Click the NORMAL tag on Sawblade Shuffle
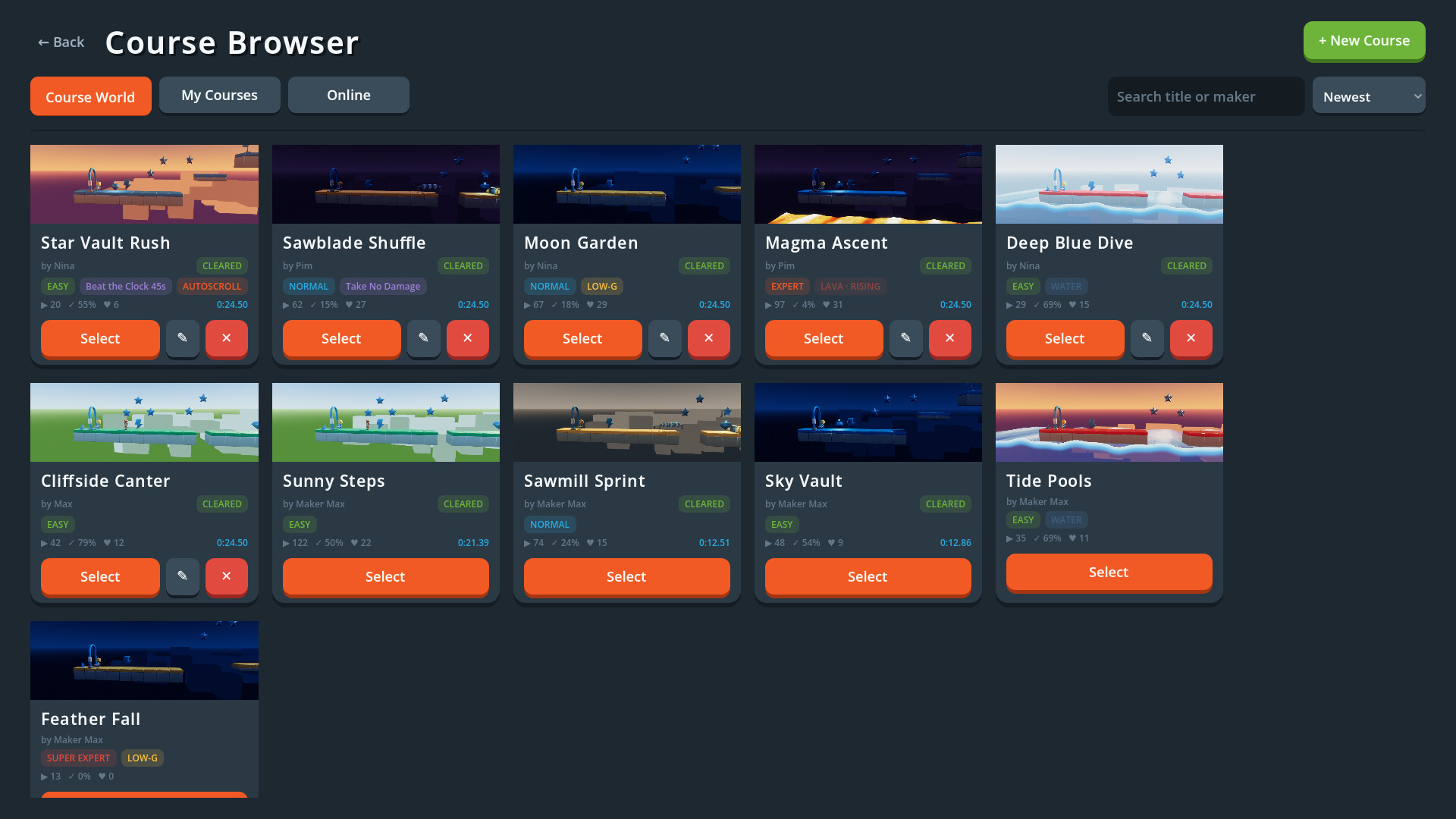The height and width of the screenshot is (819, 1456). click(309, 286)
